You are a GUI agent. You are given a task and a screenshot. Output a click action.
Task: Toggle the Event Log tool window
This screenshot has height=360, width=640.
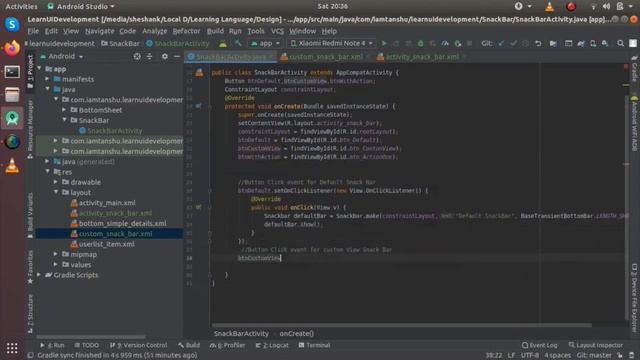tap(539, 345)
